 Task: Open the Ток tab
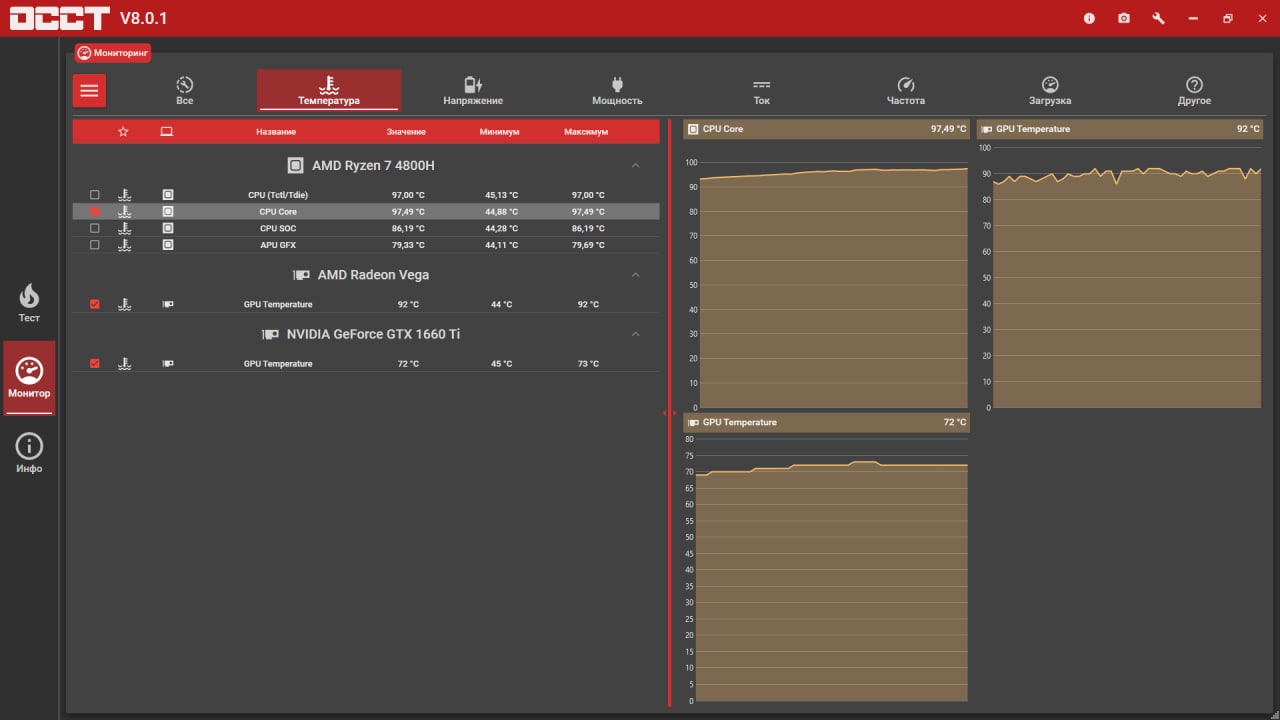(x=762, y=90)
